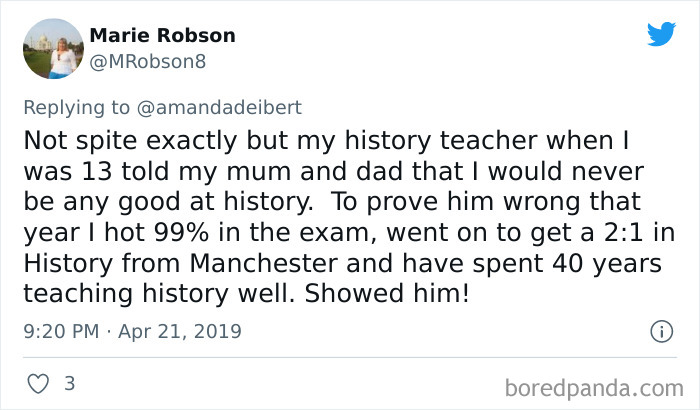Click the phrase "Not spite exactly"
Viewport: 700px width, 410px height.
tap(130, 141)
